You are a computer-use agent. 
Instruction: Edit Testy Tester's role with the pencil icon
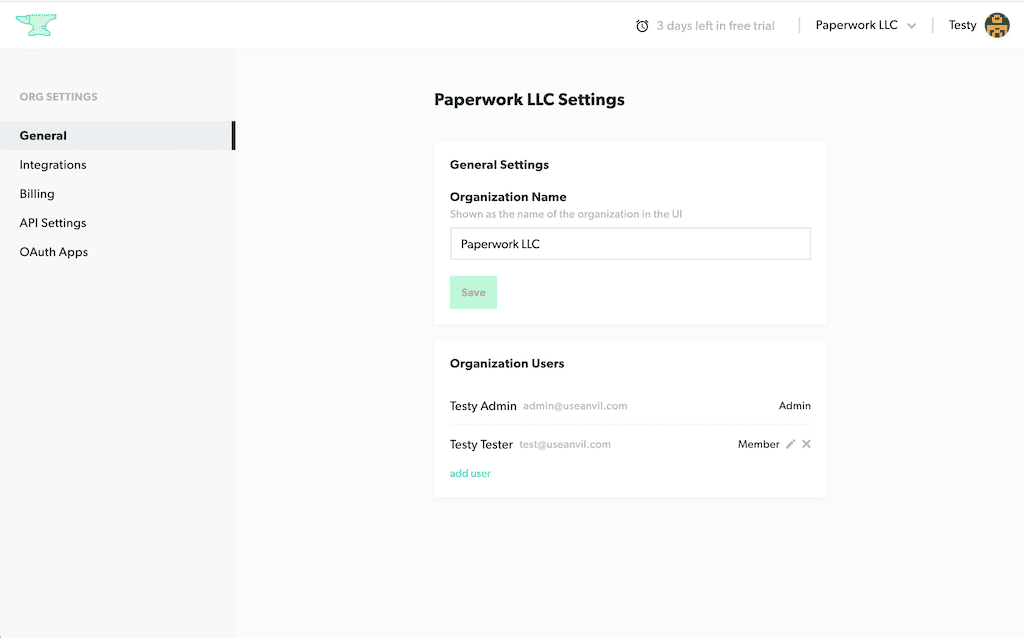tap(791, 444)
